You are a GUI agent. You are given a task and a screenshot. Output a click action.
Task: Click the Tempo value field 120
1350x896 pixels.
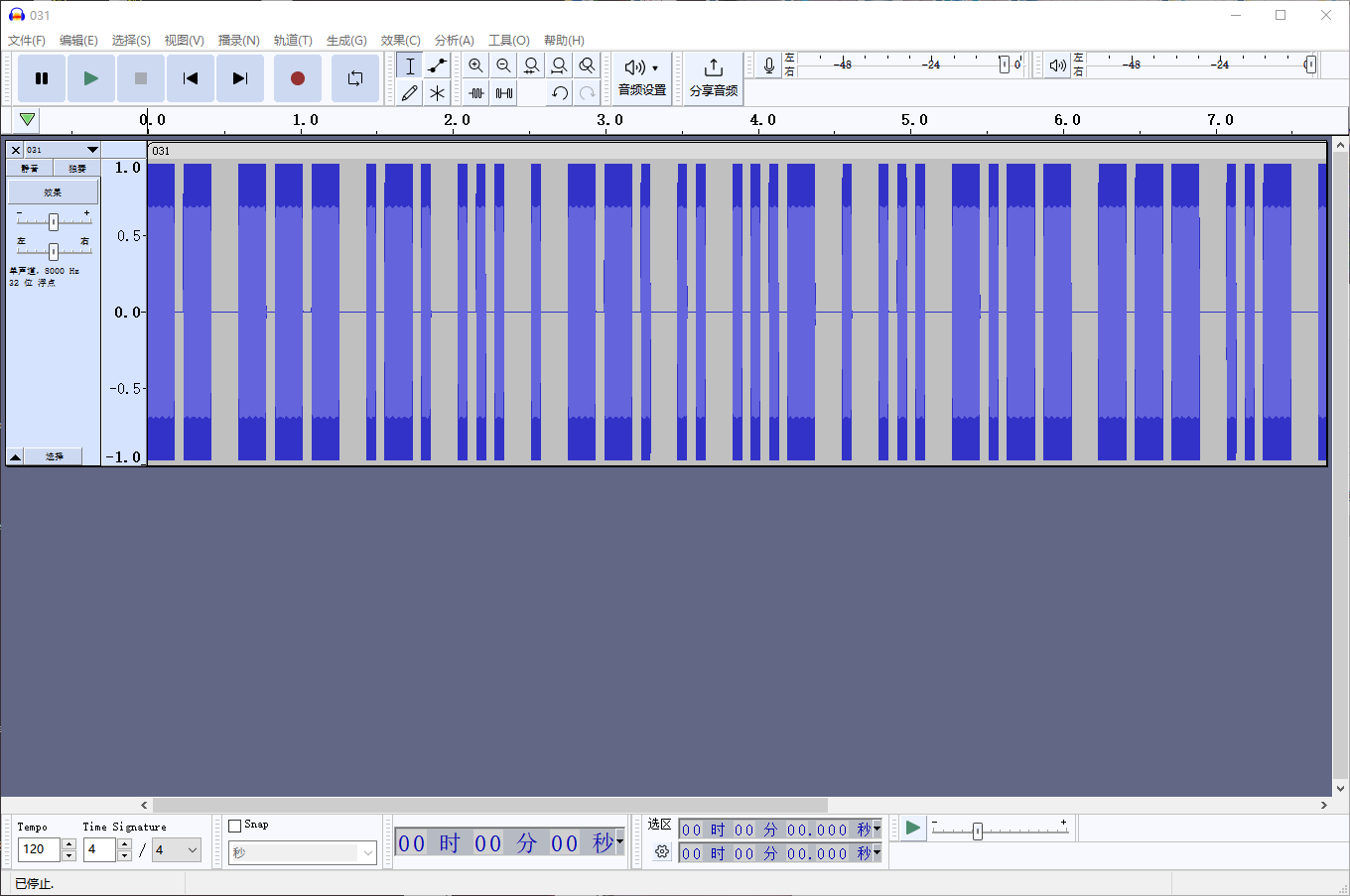[40, 849]
